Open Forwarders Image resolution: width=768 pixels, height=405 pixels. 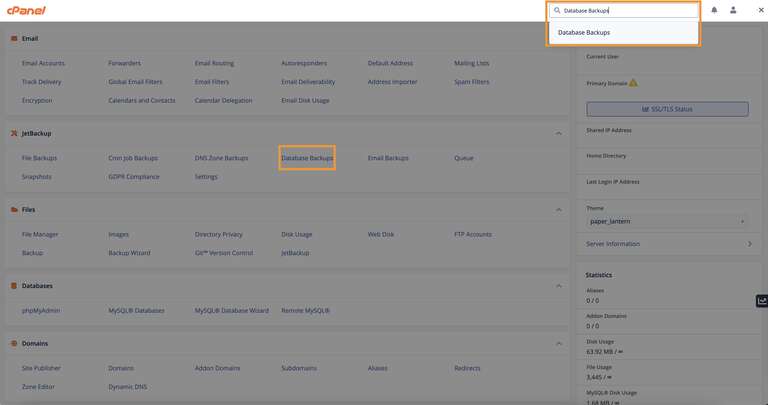124,63
